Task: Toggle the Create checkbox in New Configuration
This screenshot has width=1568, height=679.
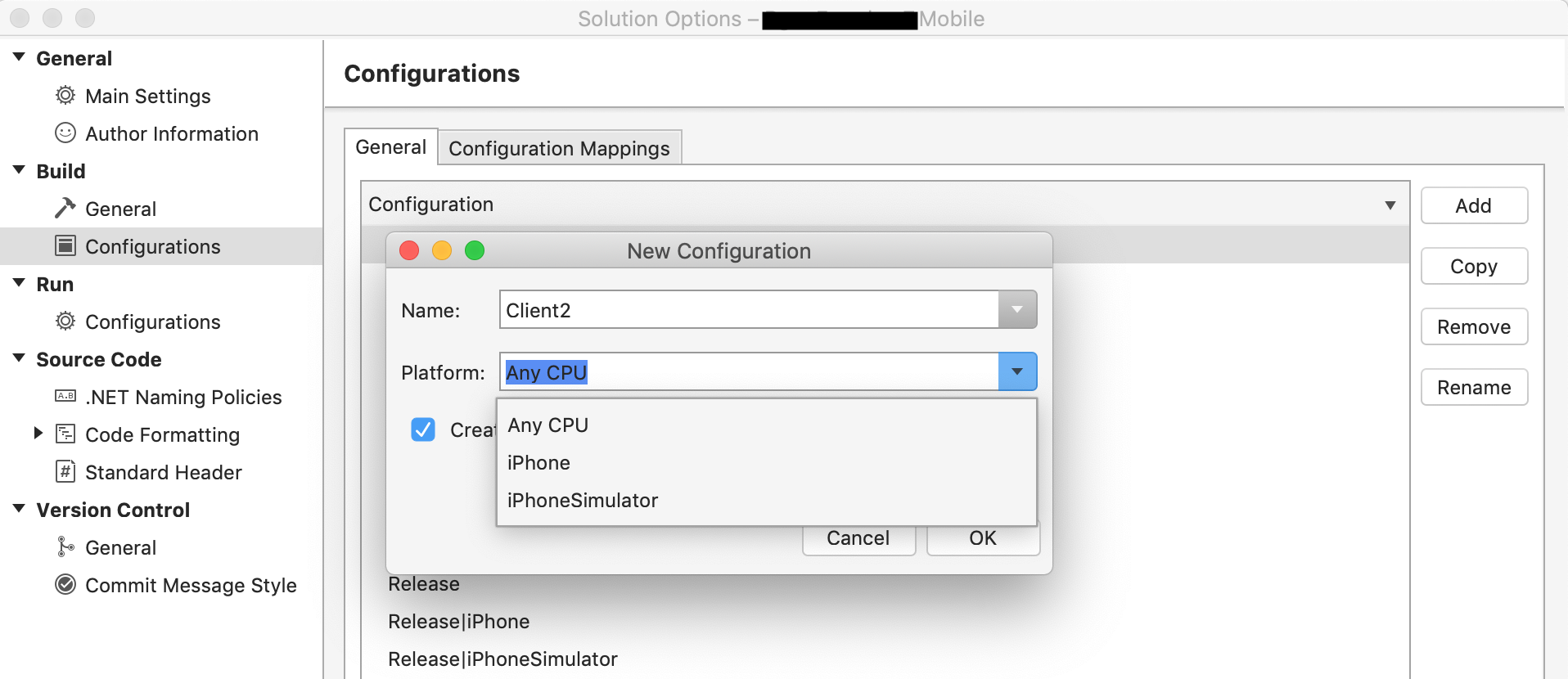Action: point(423,429)
